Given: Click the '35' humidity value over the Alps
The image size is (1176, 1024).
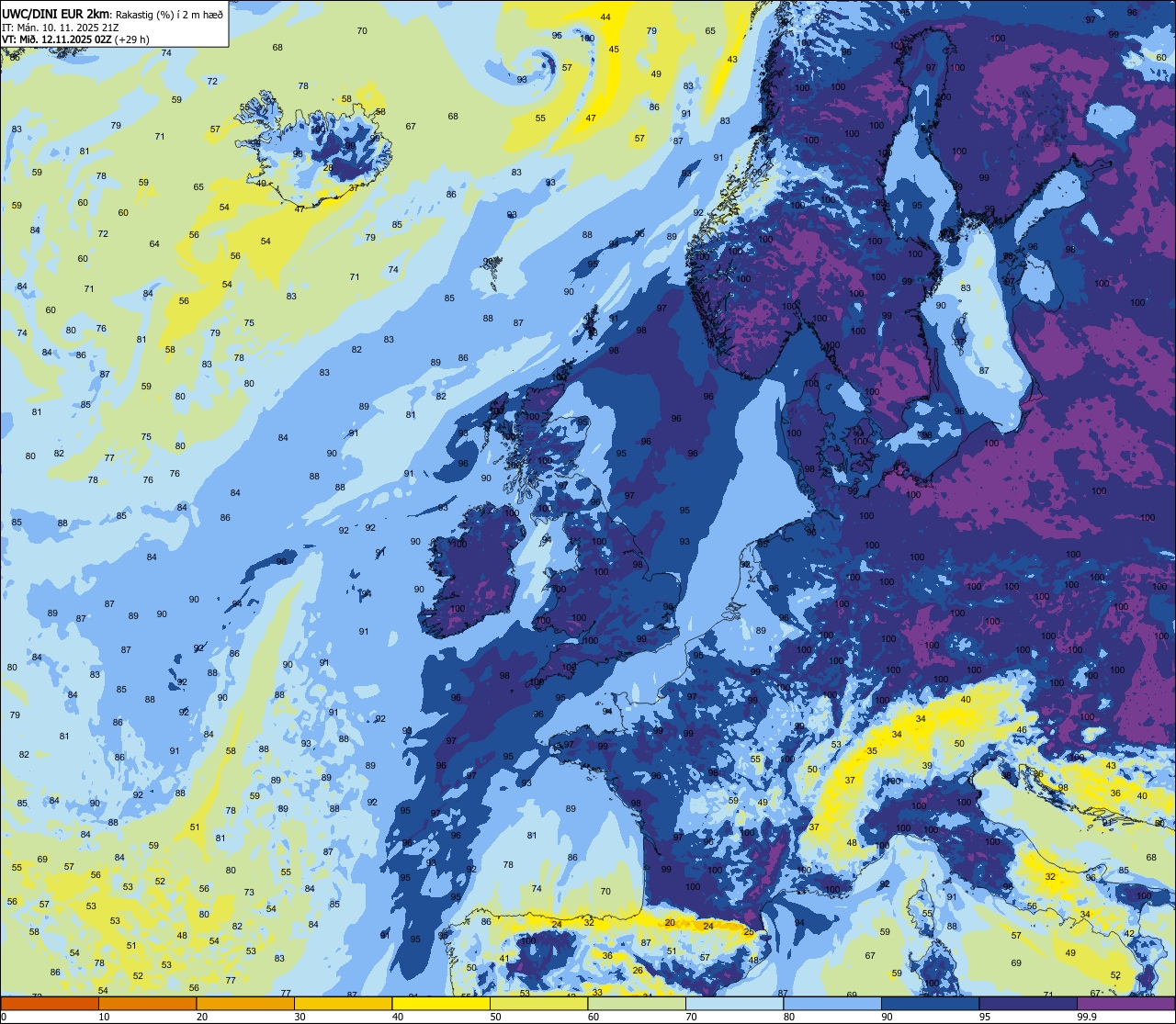Looking at the screenshot, I should (x=872, y=751).
